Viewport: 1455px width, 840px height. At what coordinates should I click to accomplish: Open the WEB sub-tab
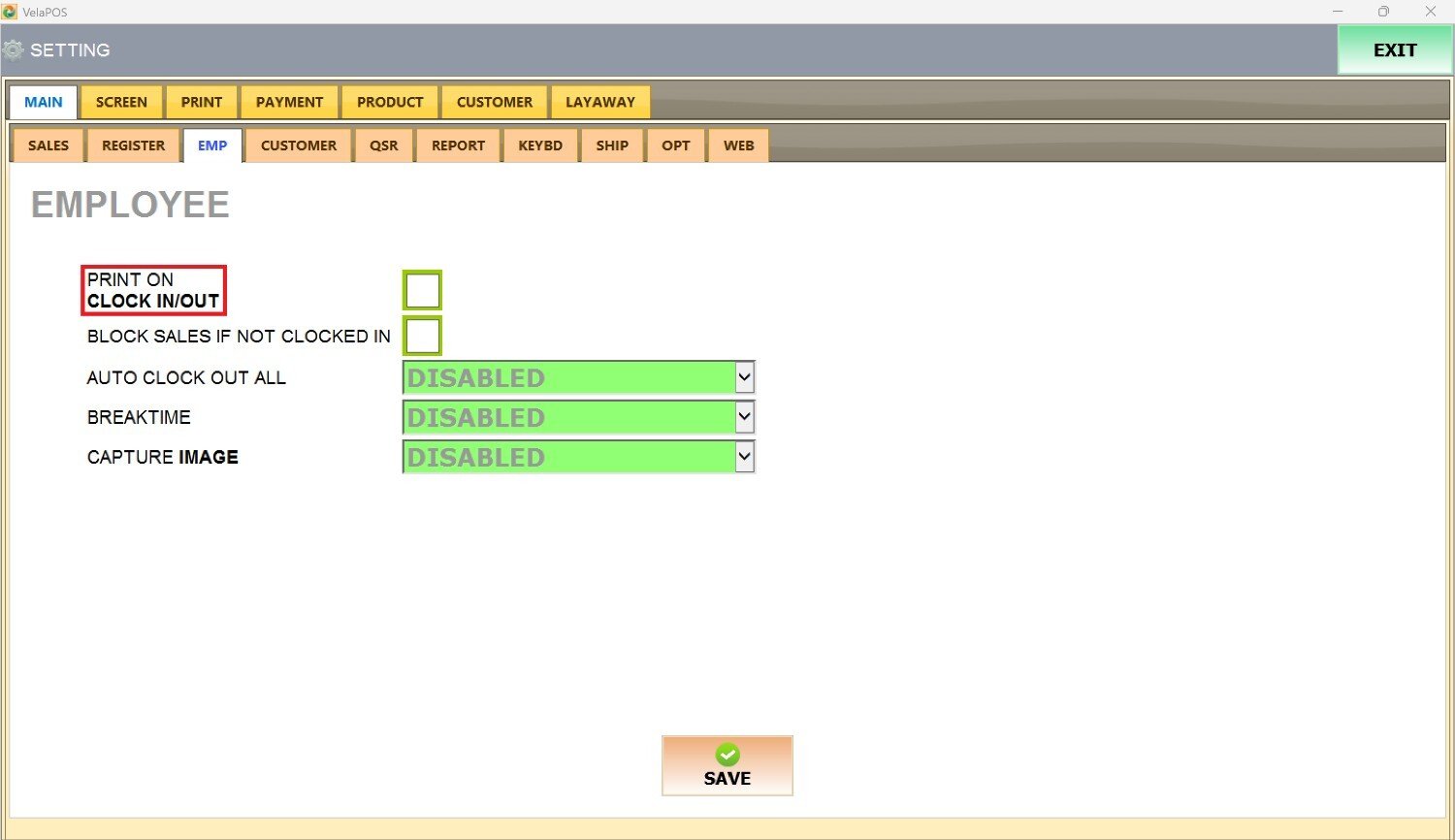coord(738,145)
